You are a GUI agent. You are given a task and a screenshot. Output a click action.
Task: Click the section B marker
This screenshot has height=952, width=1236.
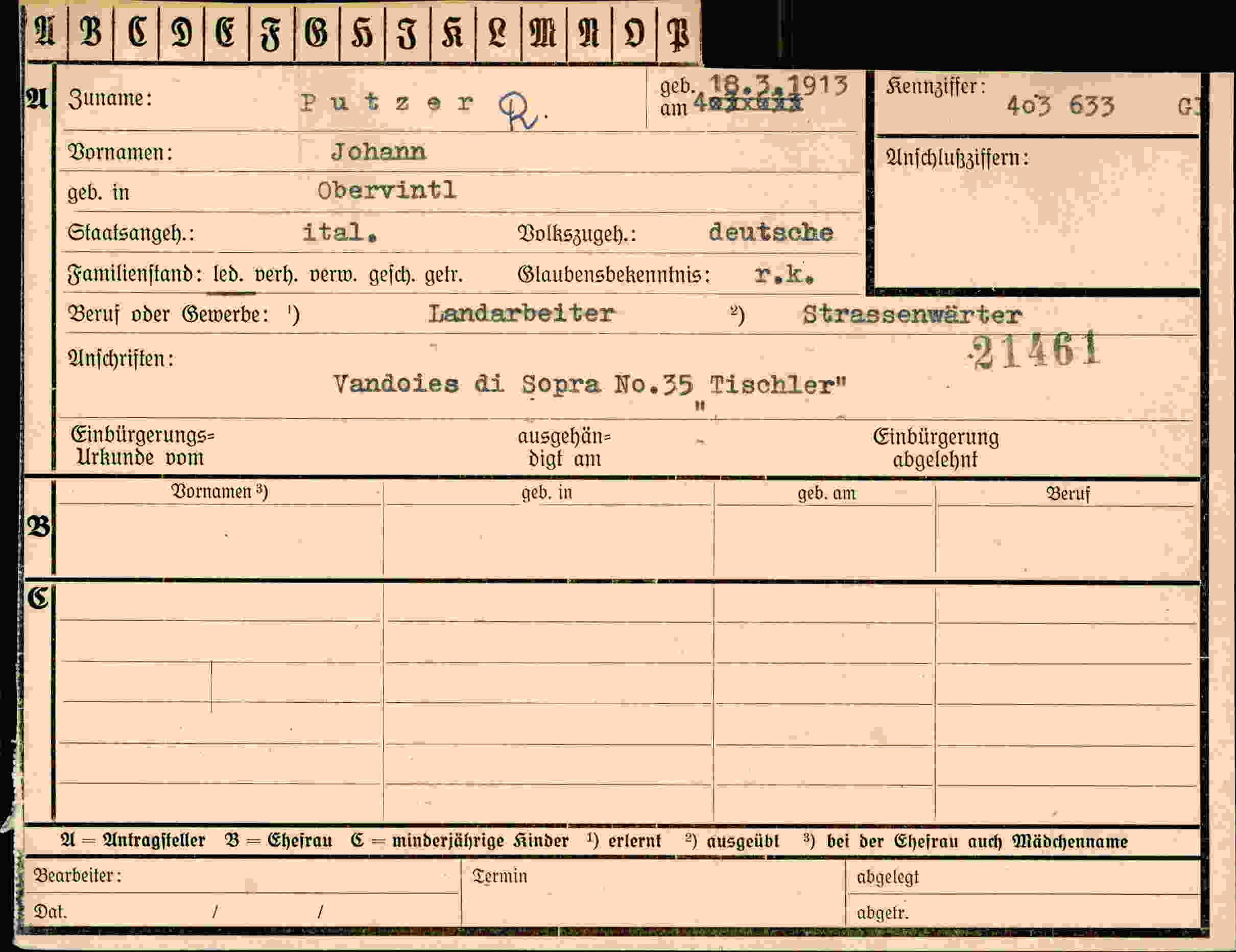click(38, 527)
